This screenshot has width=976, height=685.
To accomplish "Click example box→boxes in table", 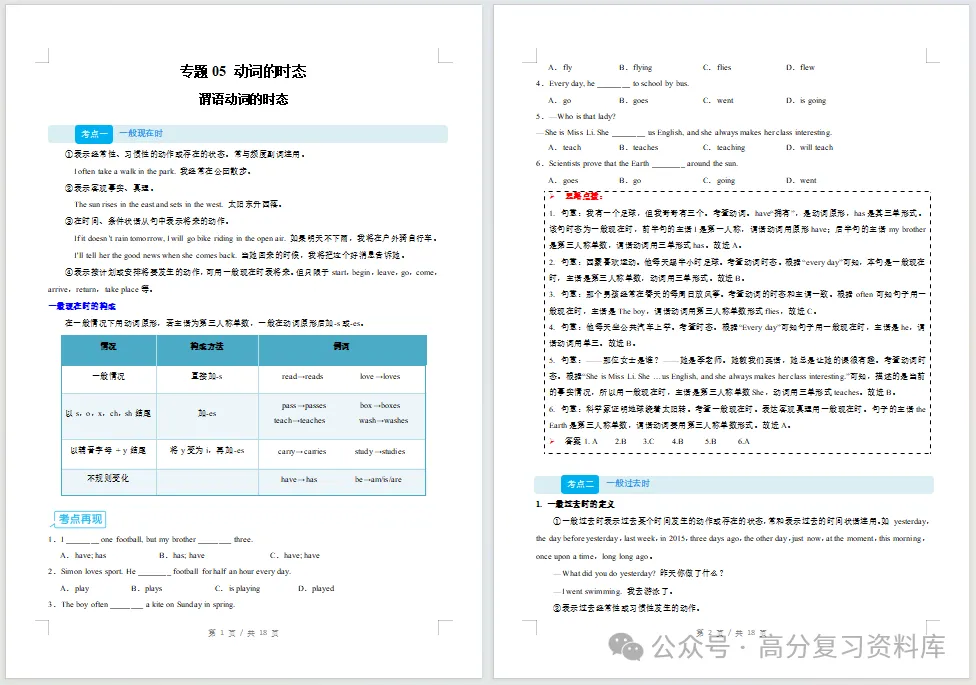I will 380,405.
